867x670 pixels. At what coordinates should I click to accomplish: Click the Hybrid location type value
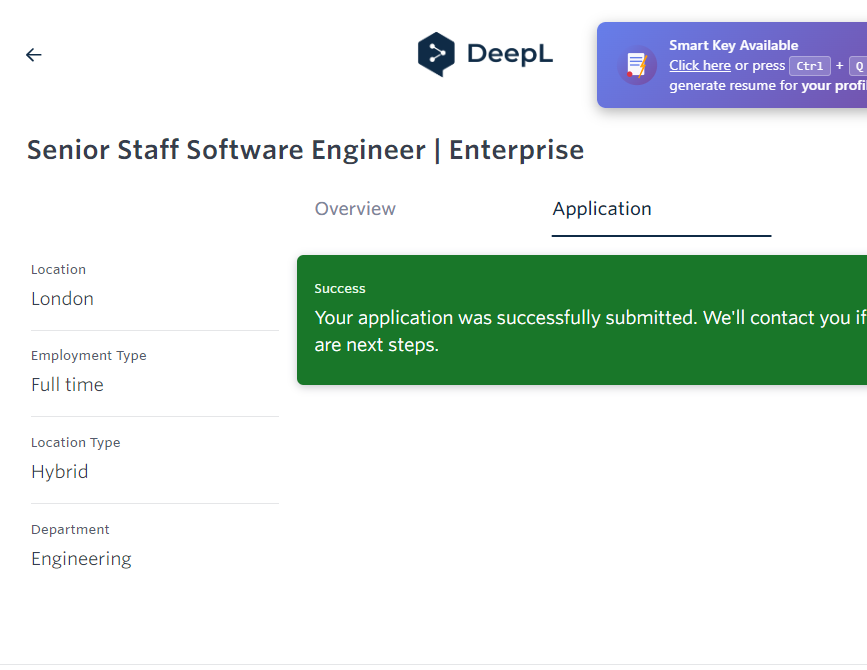59,472
